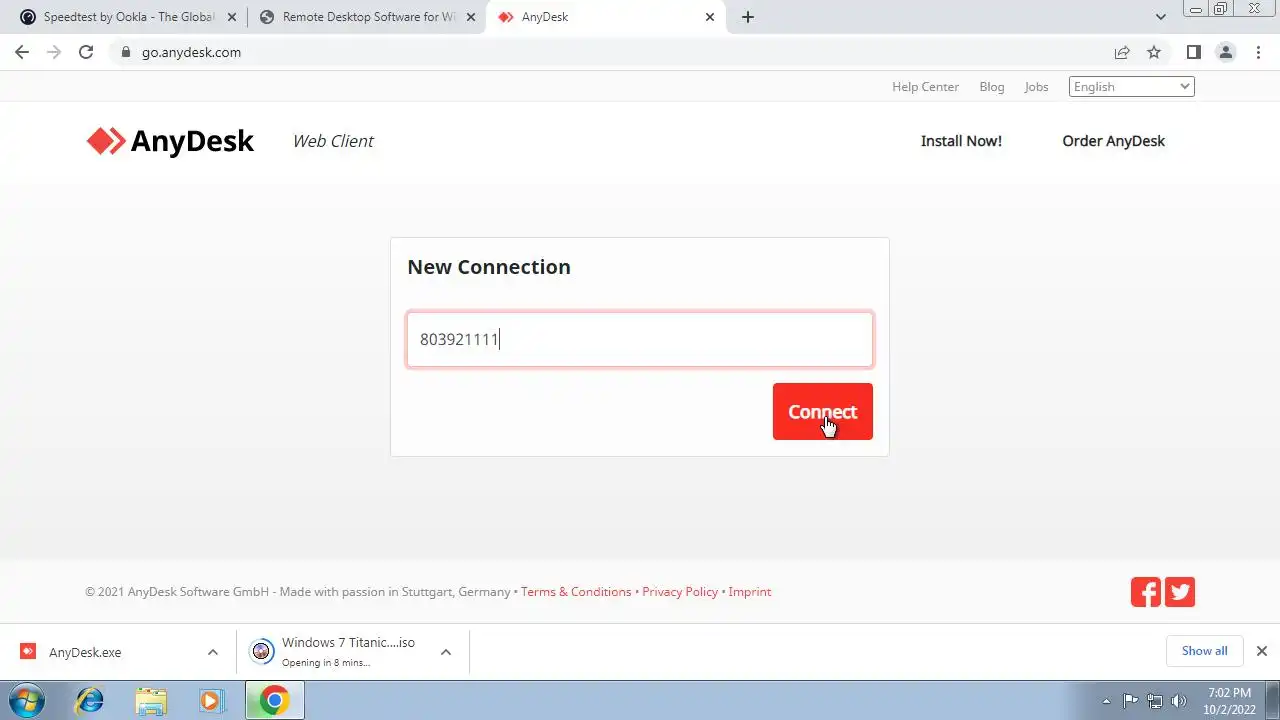Open Install Now! menu link
Image resolution: width=1280 pixels, height=720 pixels.
pos(961,141)
